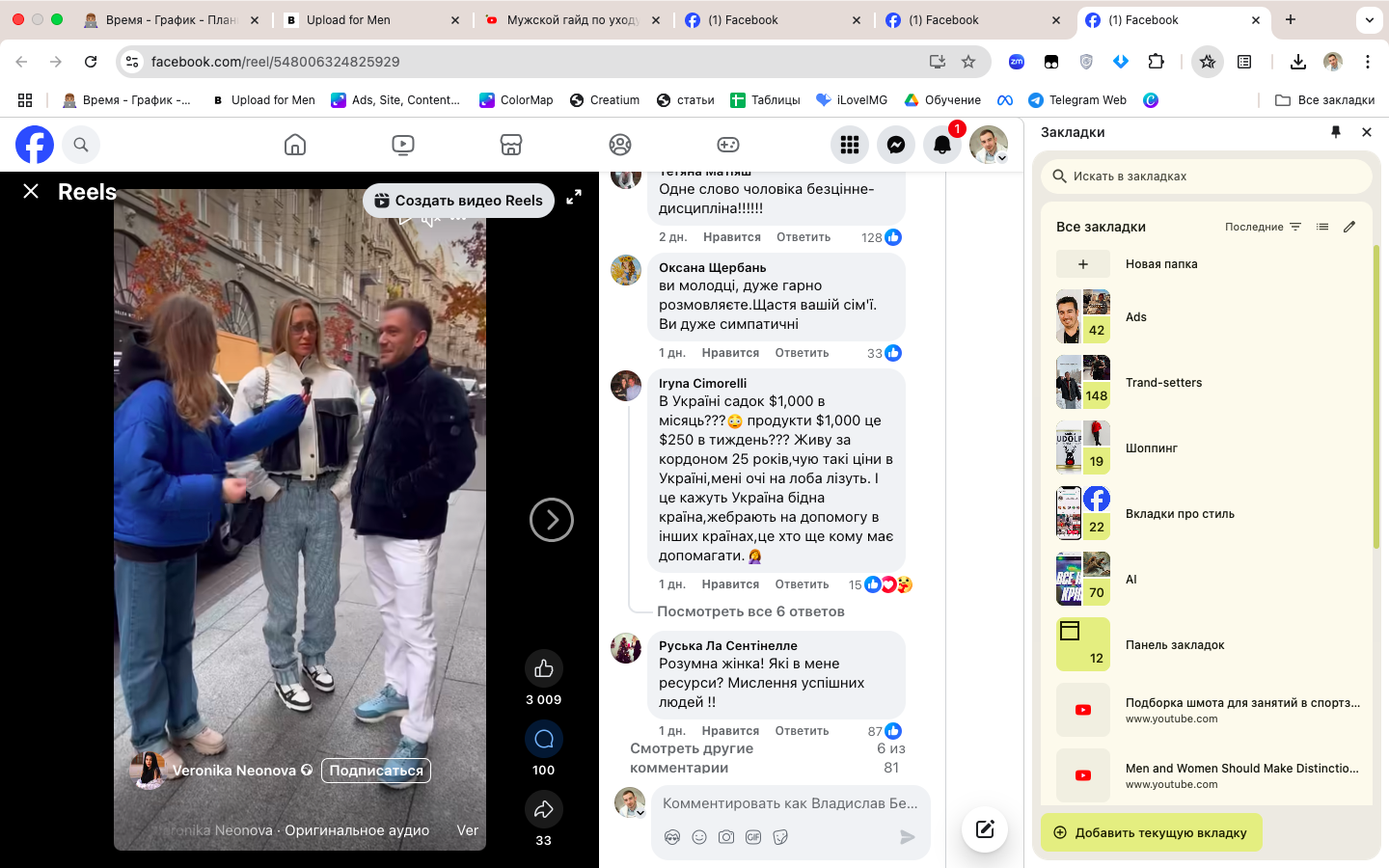Viewport: 1389px width, 868px height.
Task: Toggle bookmarks list view mode
Action: (1322, 227)
